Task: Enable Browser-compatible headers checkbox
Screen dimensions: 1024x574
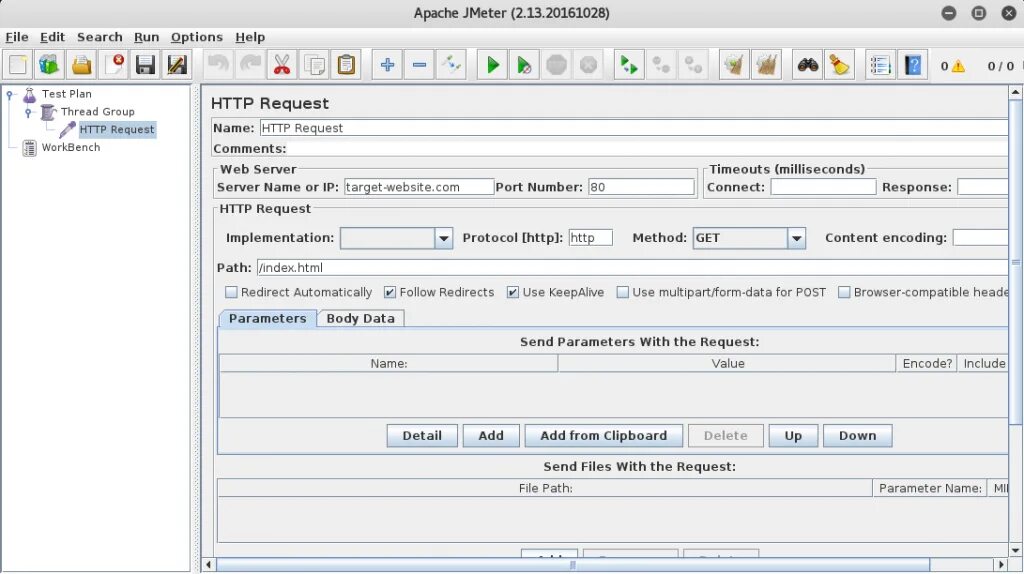Action: pos(844,292)
